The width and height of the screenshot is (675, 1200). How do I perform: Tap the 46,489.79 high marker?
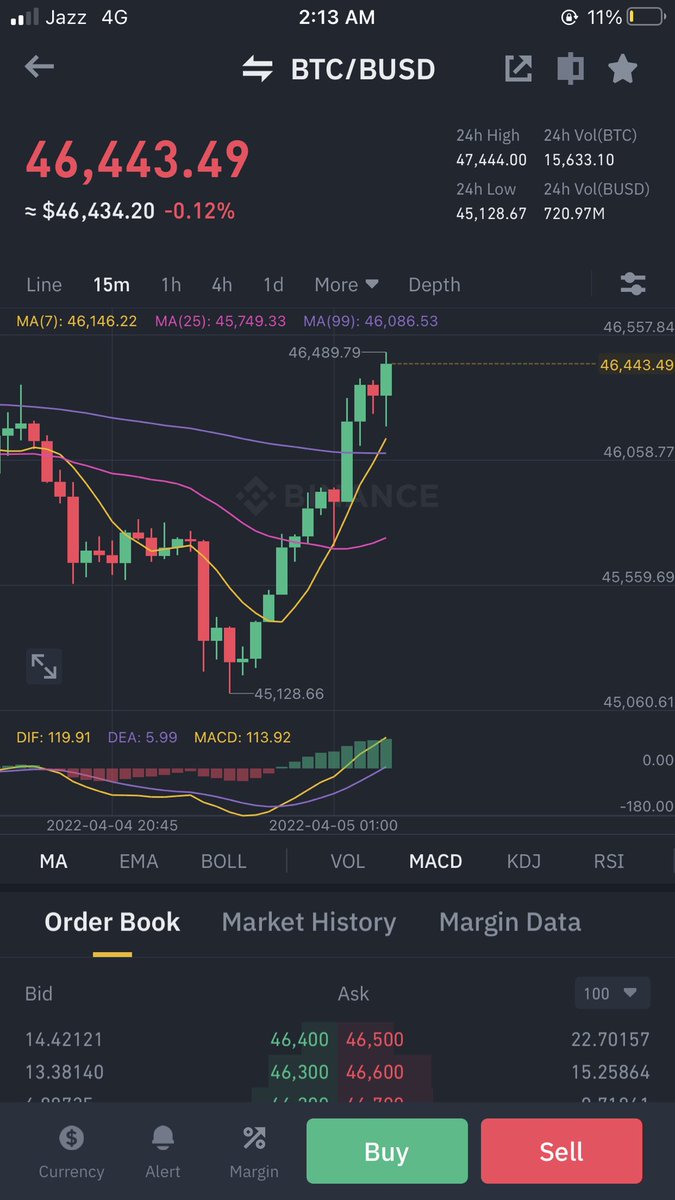click(x=324, y=352)
